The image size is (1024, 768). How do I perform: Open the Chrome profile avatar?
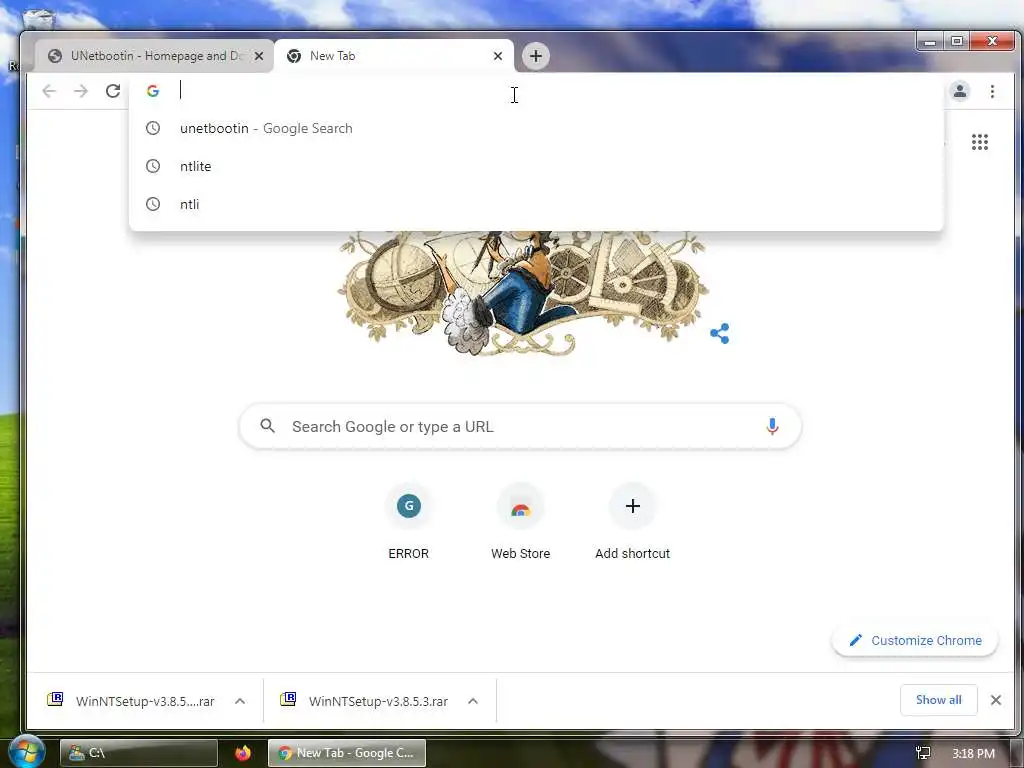click(959, 91)
